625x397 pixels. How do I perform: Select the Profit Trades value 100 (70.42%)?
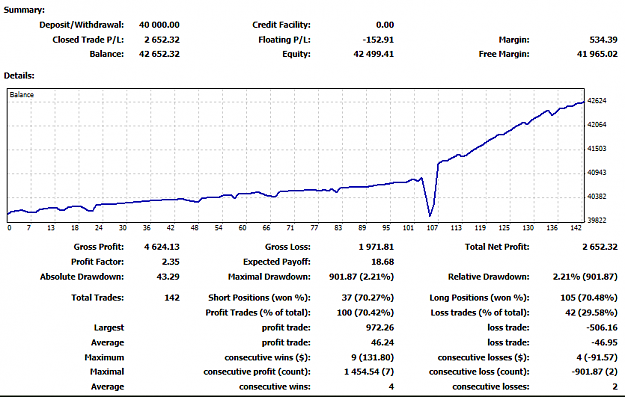click(365, 312)
